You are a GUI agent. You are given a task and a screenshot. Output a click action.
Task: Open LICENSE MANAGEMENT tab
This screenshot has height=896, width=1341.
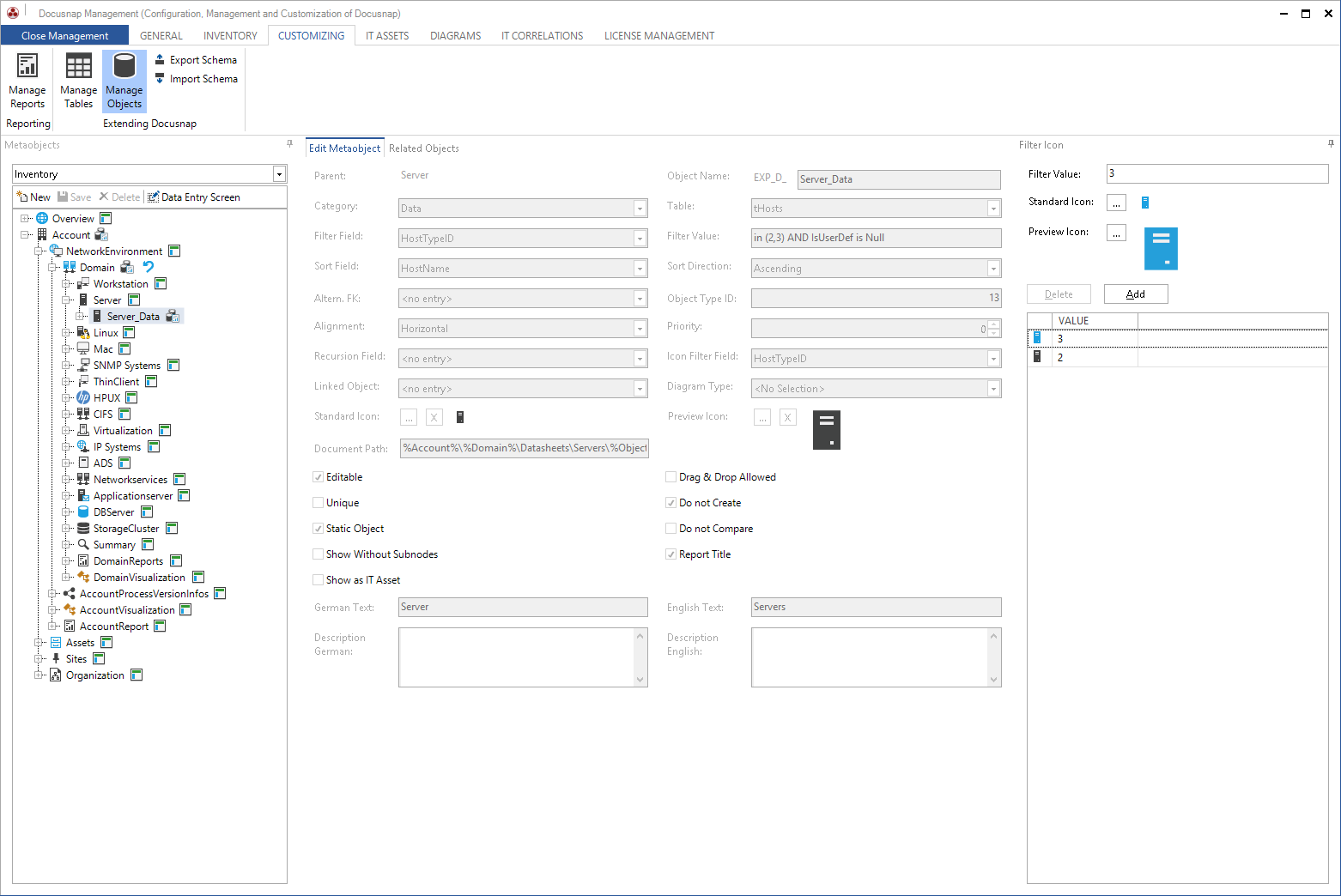tap(659, 36)
